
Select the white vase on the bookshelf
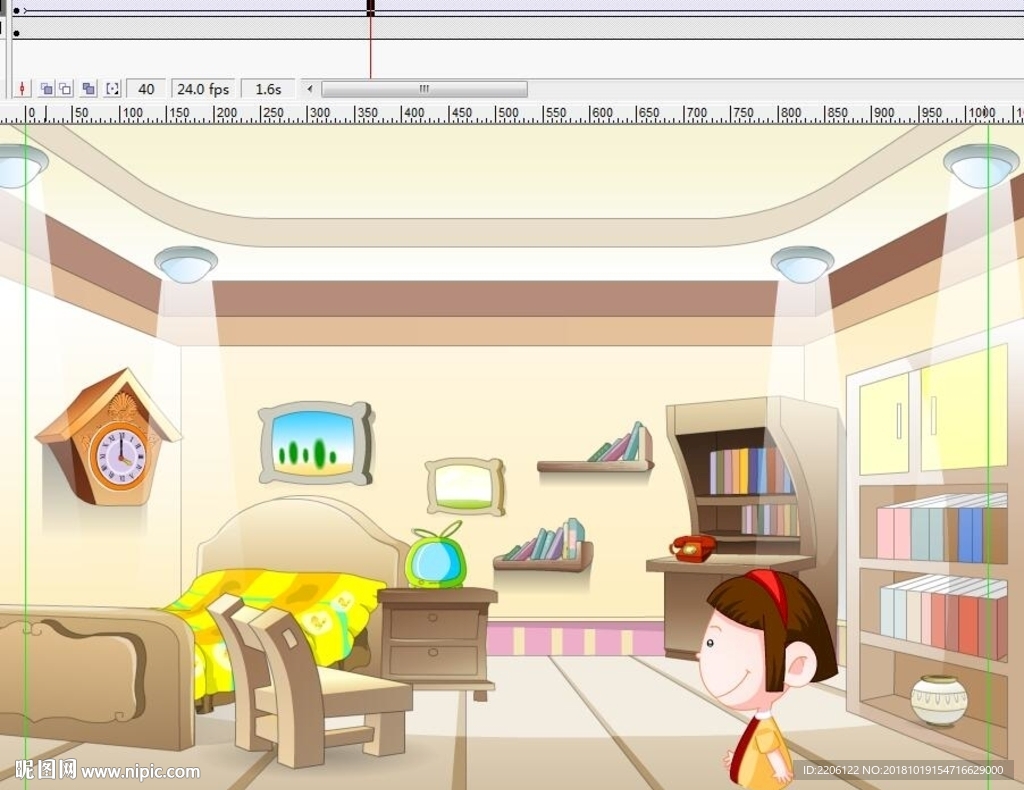pyautogui.click(x=938, y=701)
